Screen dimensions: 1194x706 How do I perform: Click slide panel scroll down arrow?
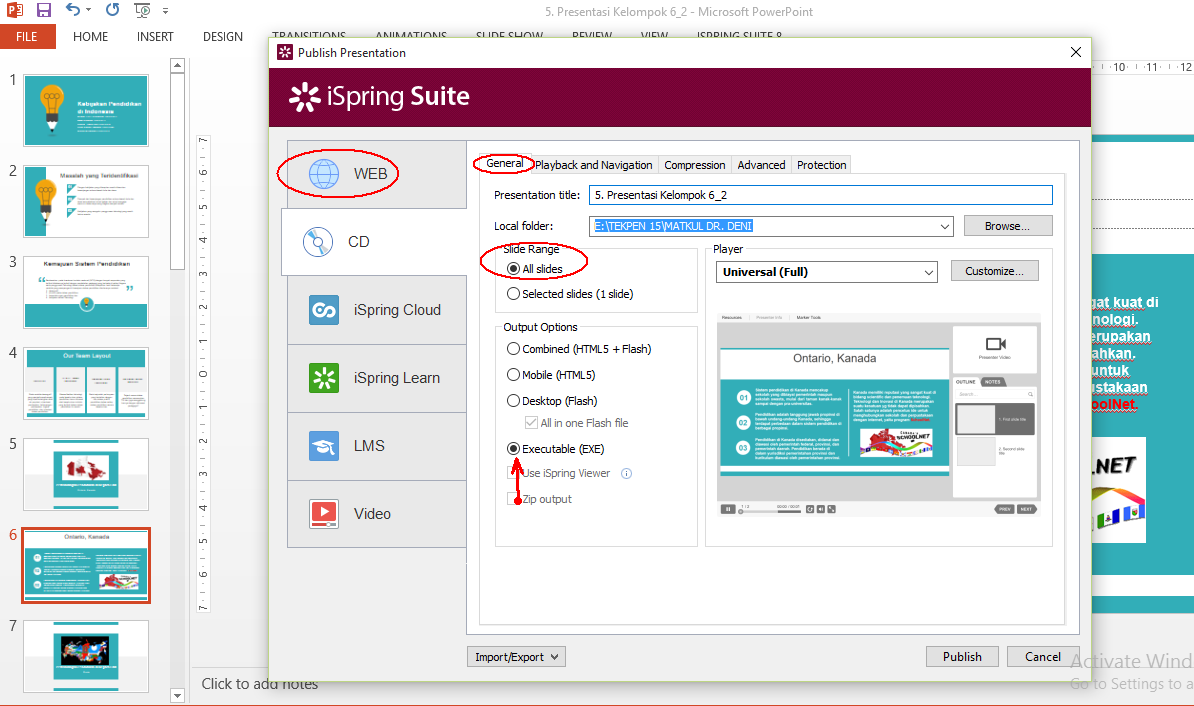[177, 695]
